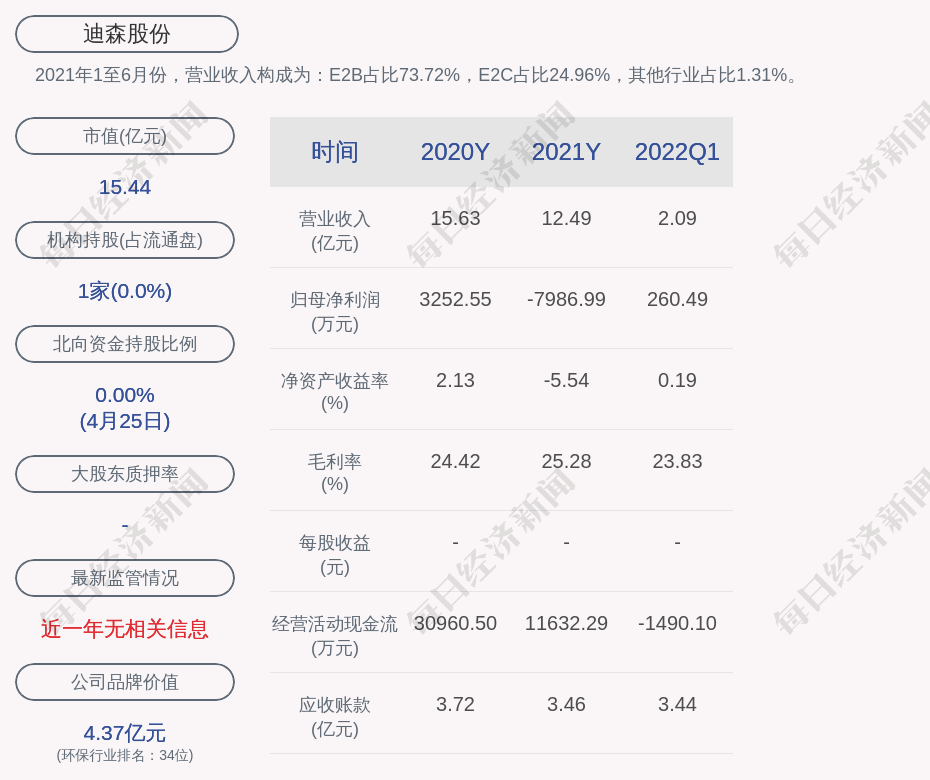Click the 经营活动现金流(万元) row label
The height and width of the screenshot is (780, 930).
[335, 636]
